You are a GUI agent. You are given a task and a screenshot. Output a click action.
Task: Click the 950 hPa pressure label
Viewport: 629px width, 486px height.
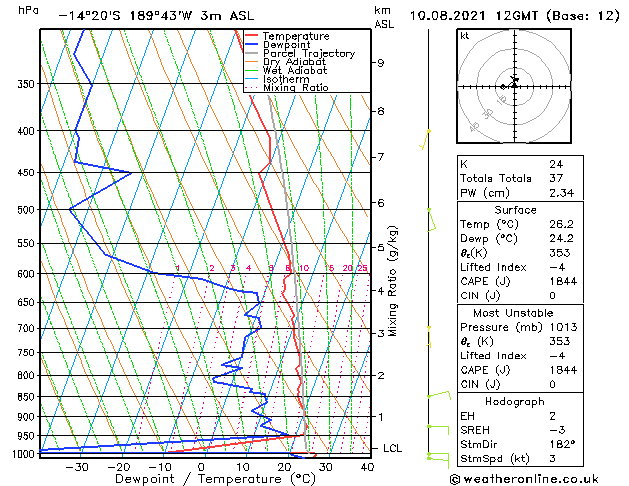click(x=26, y=436)
